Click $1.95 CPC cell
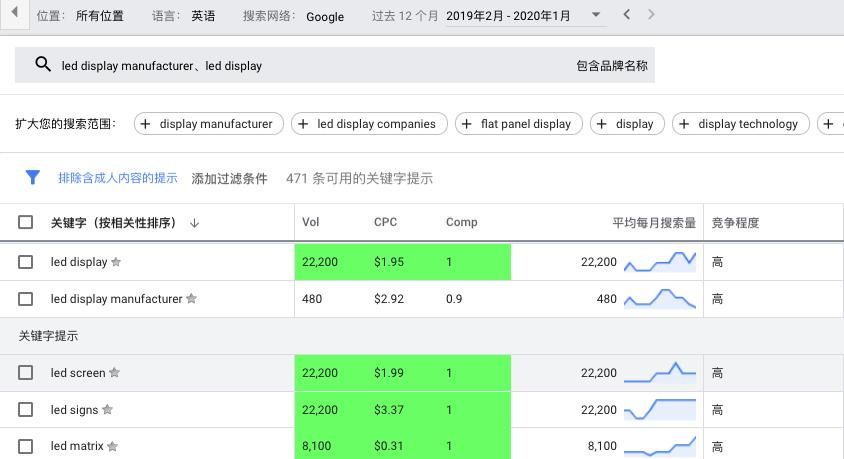Viewport: 844px width, 459px height. tap(389, 262)
